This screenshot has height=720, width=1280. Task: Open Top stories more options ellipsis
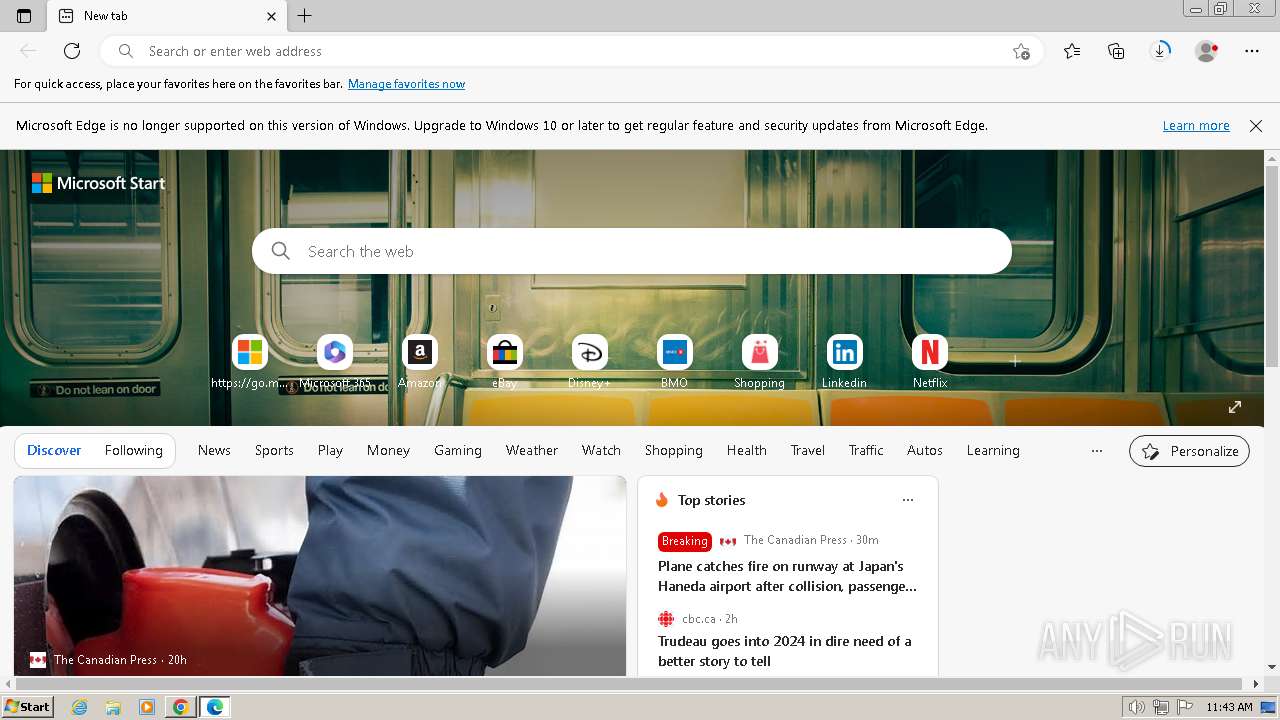coord(908,500)
